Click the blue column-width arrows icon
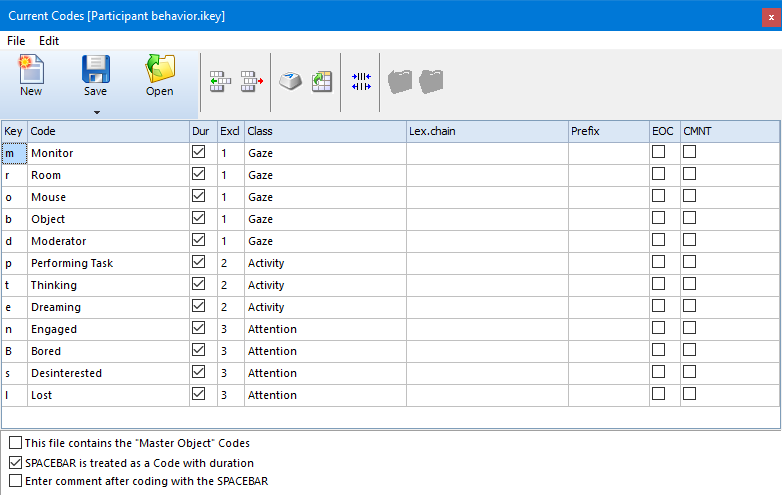Viewport: 782px width, 496px height. [x=361, y=83]
